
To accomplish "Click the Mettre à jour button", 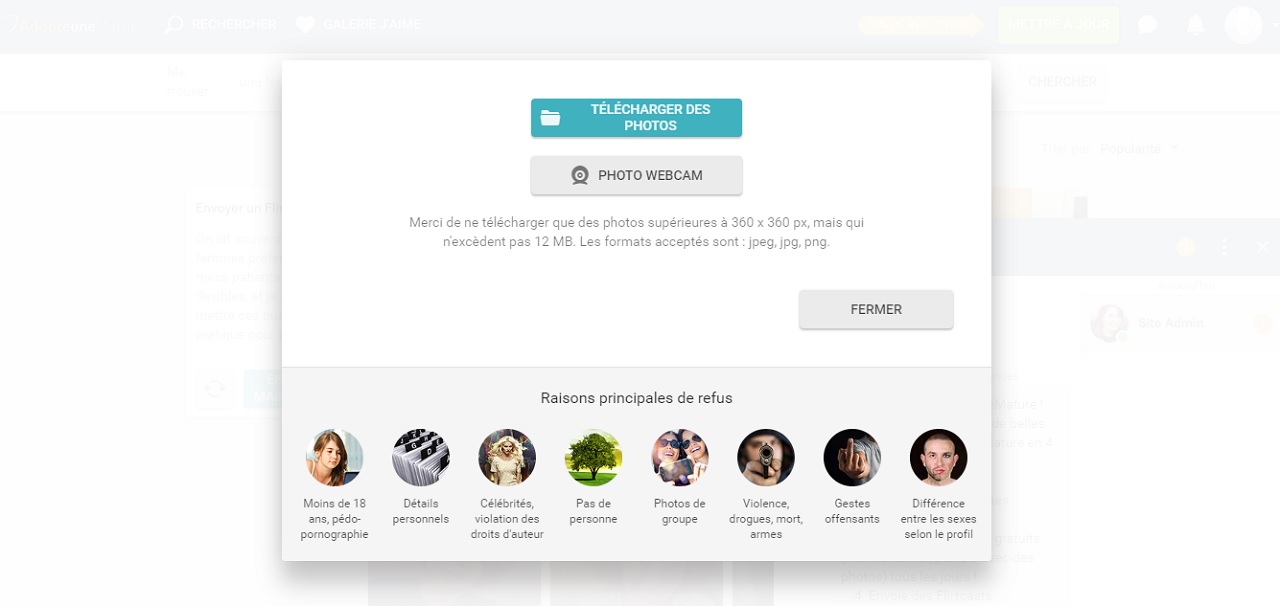I will click(1058, 25).
